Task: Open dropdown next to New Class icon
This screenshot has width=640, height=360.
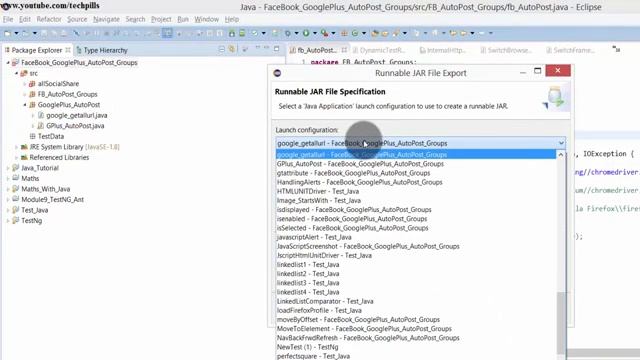Action: 364,33
